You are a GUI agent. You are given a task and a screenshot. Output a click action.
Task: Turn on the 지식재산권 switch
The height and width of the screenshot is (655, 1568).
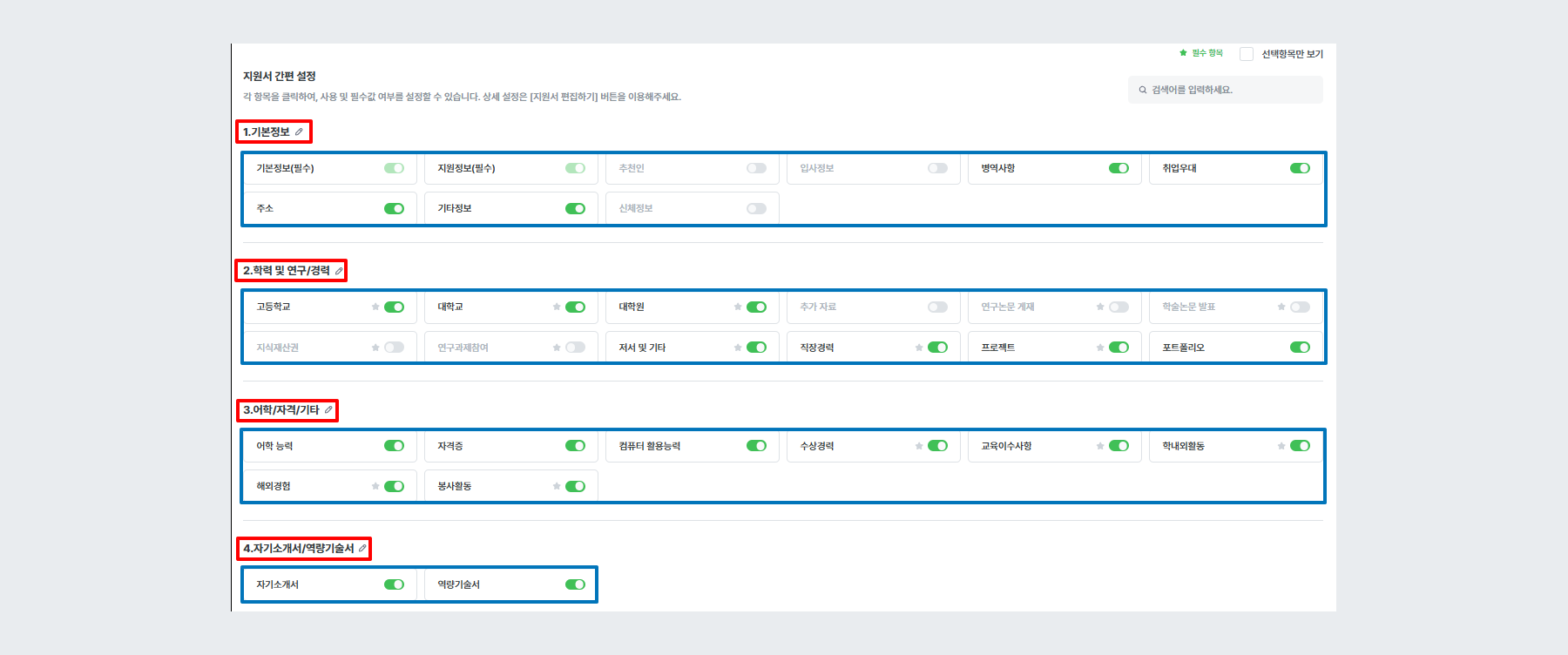click(x=395, y=348)
